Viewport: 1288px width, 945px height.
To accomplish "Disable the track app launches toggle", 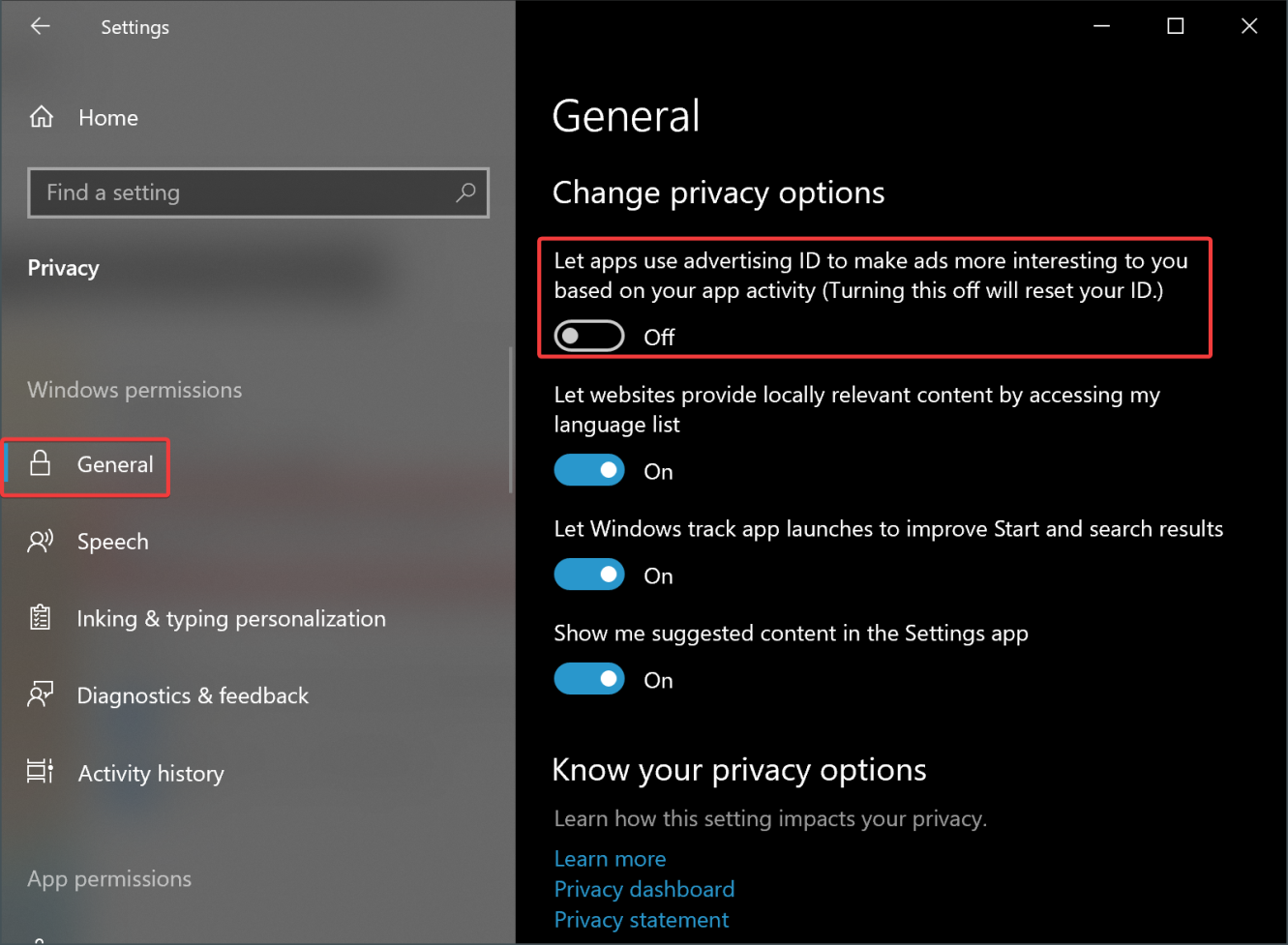I will [x=588, y=576].
